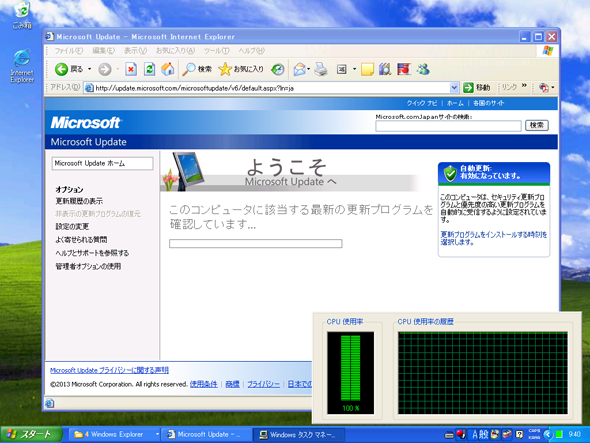590x443 pixels.
Task: Click the IME help question mark icon
Action: 520,435
